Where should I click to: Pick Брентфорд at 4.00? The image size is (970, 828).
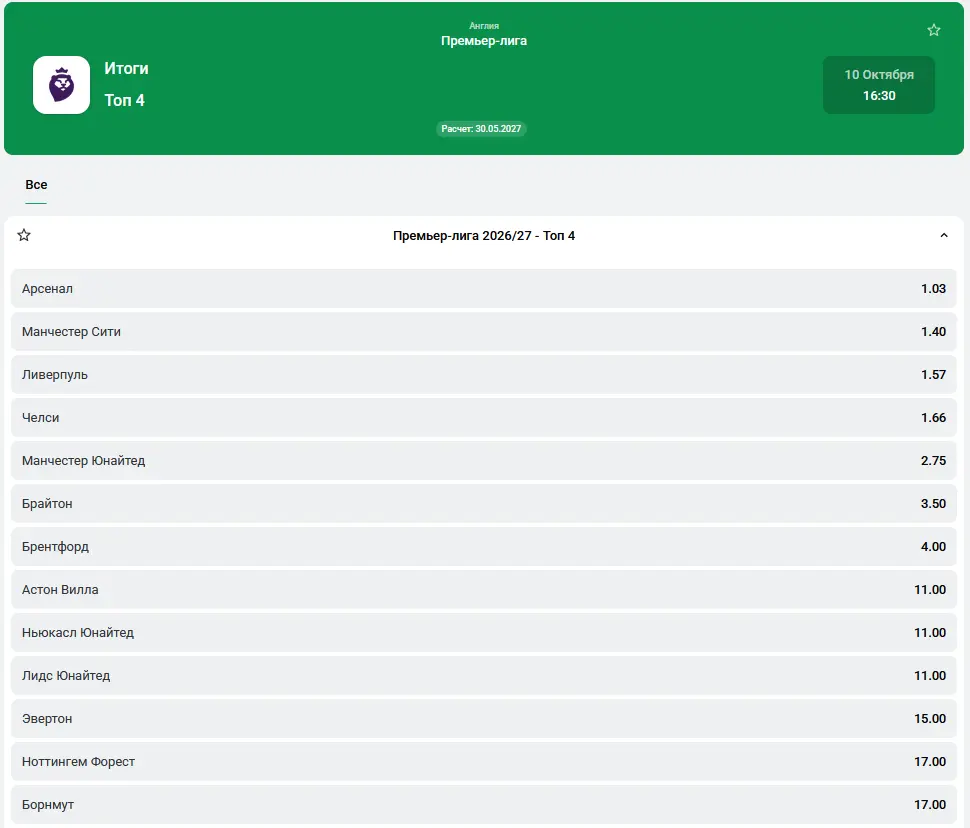484,546
